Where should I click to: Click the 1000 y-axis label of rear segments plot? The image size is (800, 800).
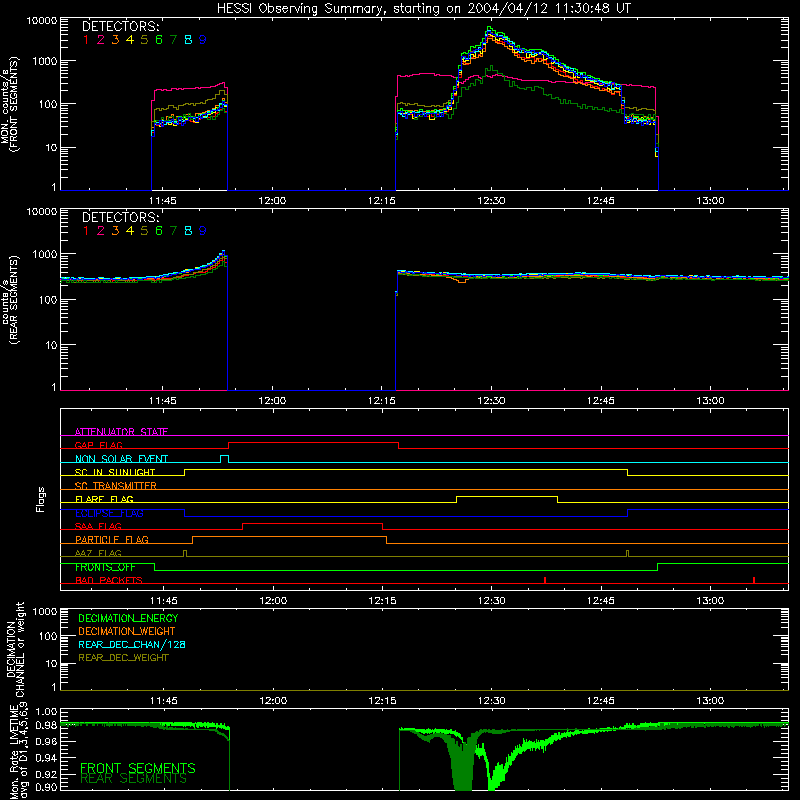coord(44,254)
